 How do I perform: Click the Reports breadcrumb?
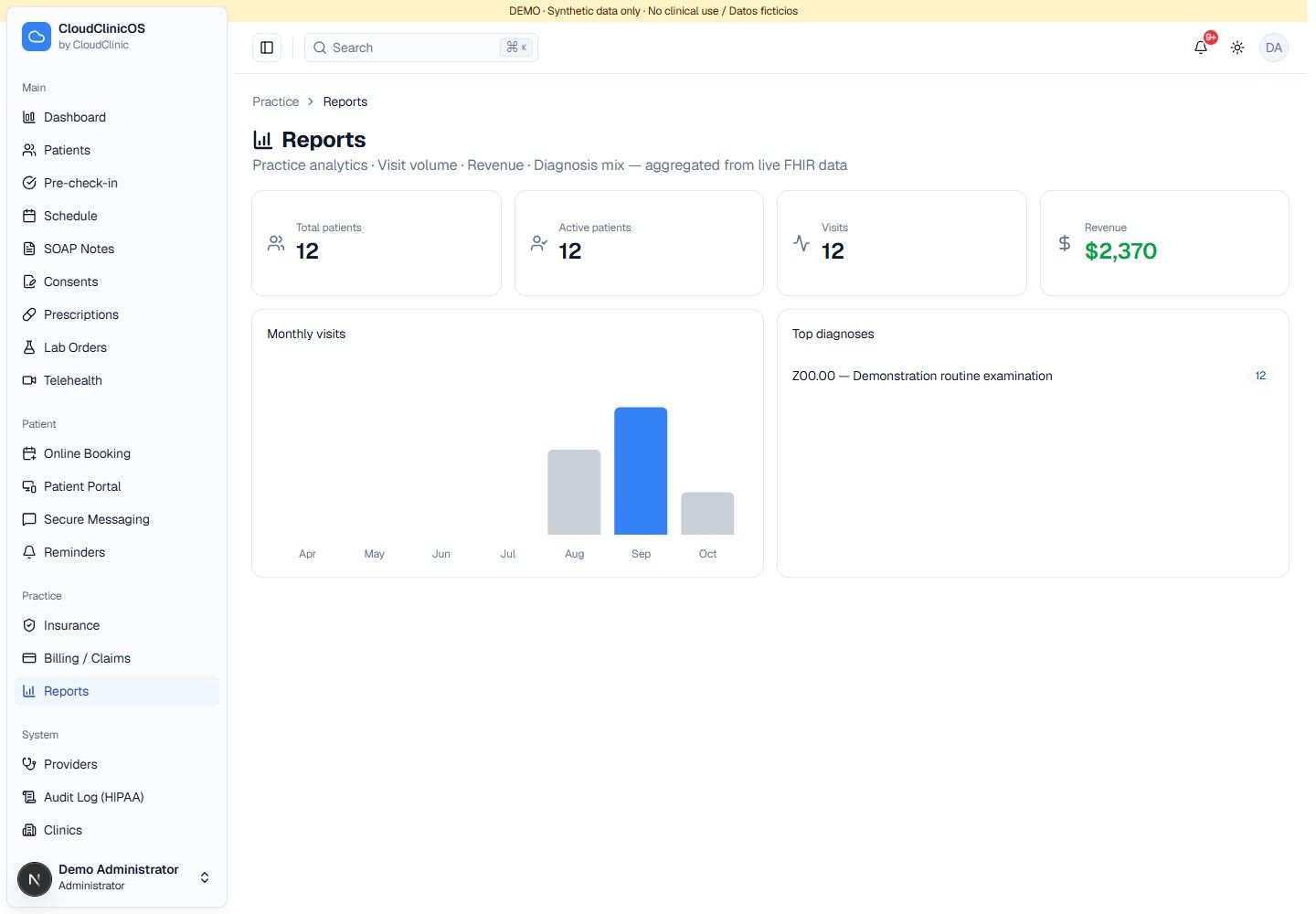(345, 101)
